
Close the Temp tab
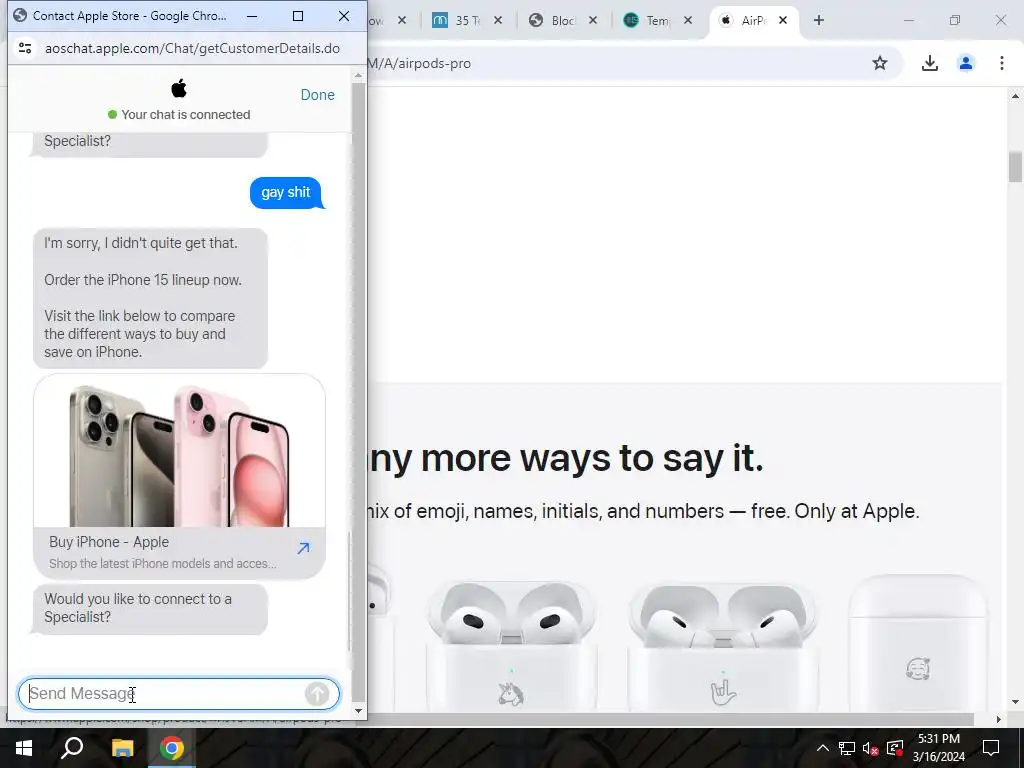(x=688, y=20)
